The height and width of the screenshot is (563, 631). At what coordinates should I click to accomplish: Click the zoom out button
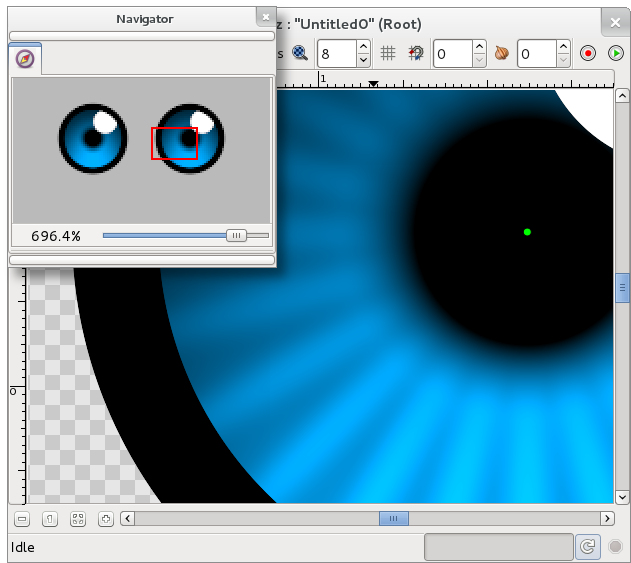pyautogui.click(x=22, y=519)
